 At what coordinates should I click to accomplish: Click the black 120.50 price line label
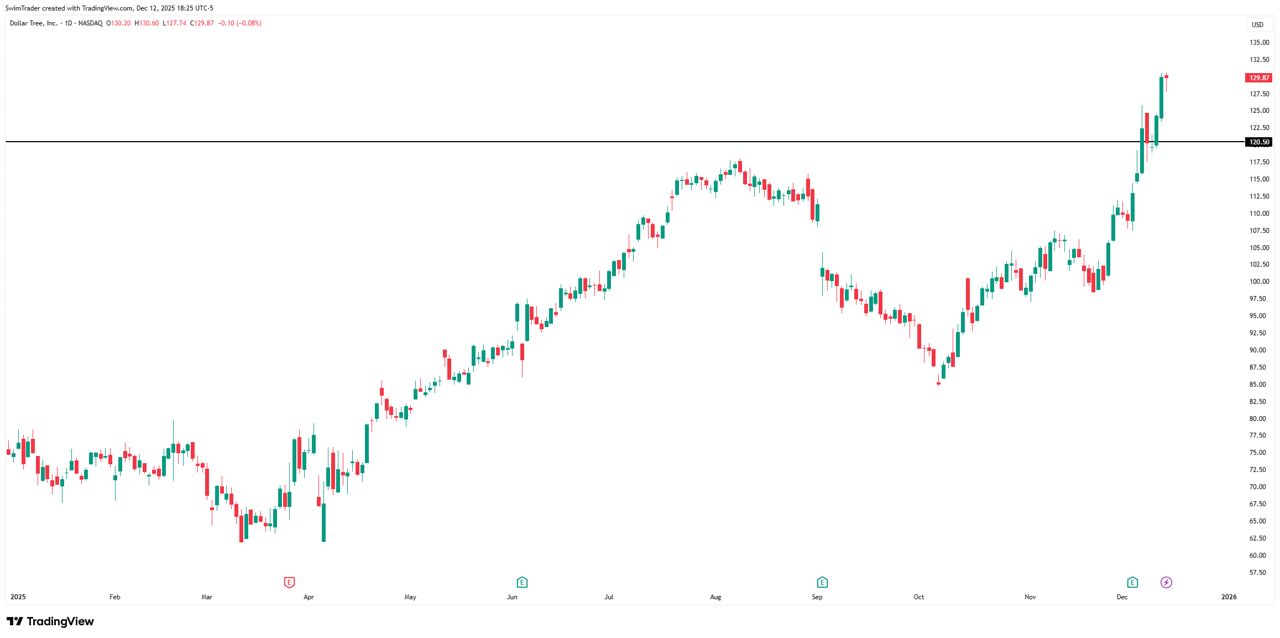[x=1258, y=142]
